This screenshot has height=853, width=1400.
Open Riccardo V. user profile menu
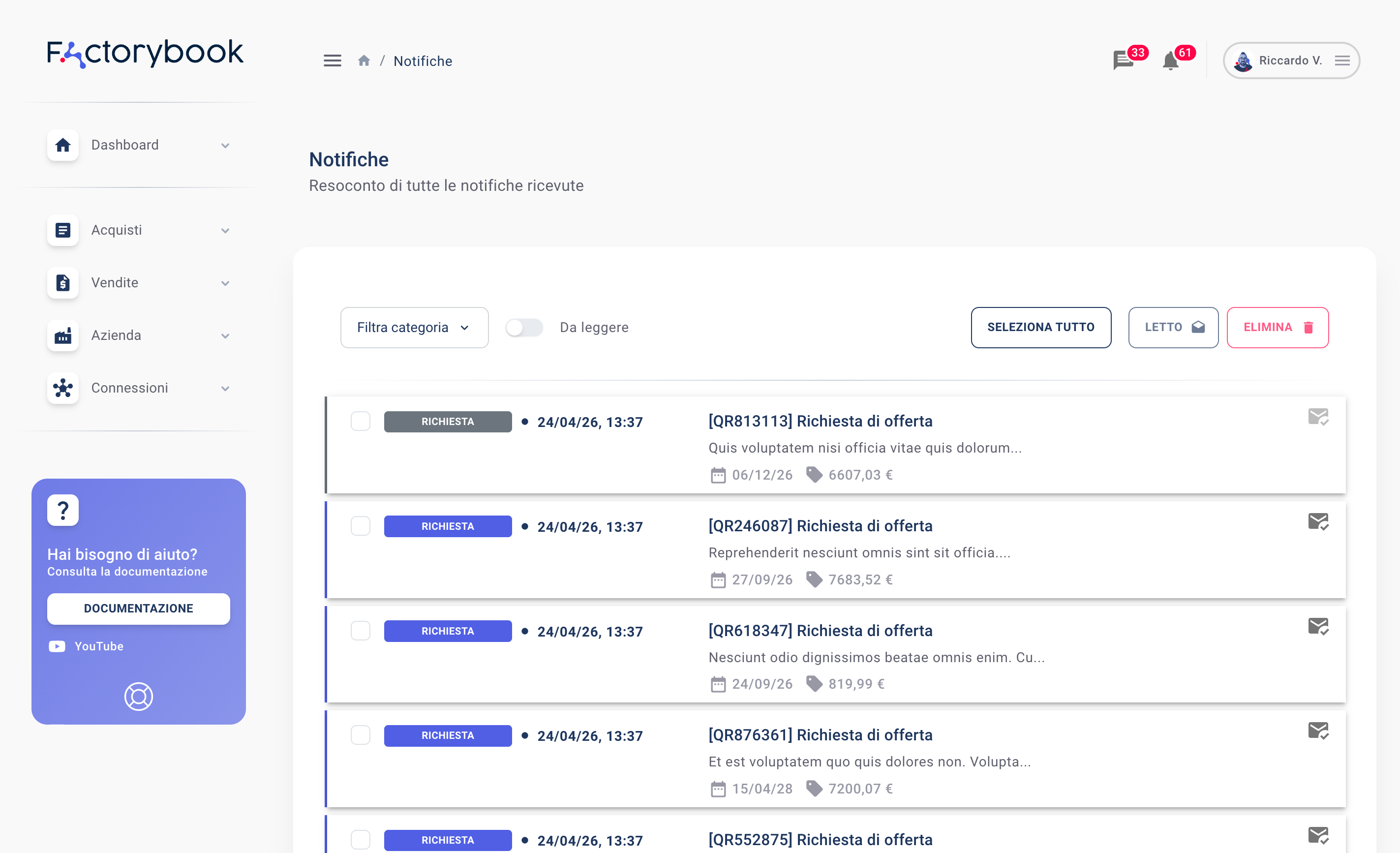[x=1290, y=60]
